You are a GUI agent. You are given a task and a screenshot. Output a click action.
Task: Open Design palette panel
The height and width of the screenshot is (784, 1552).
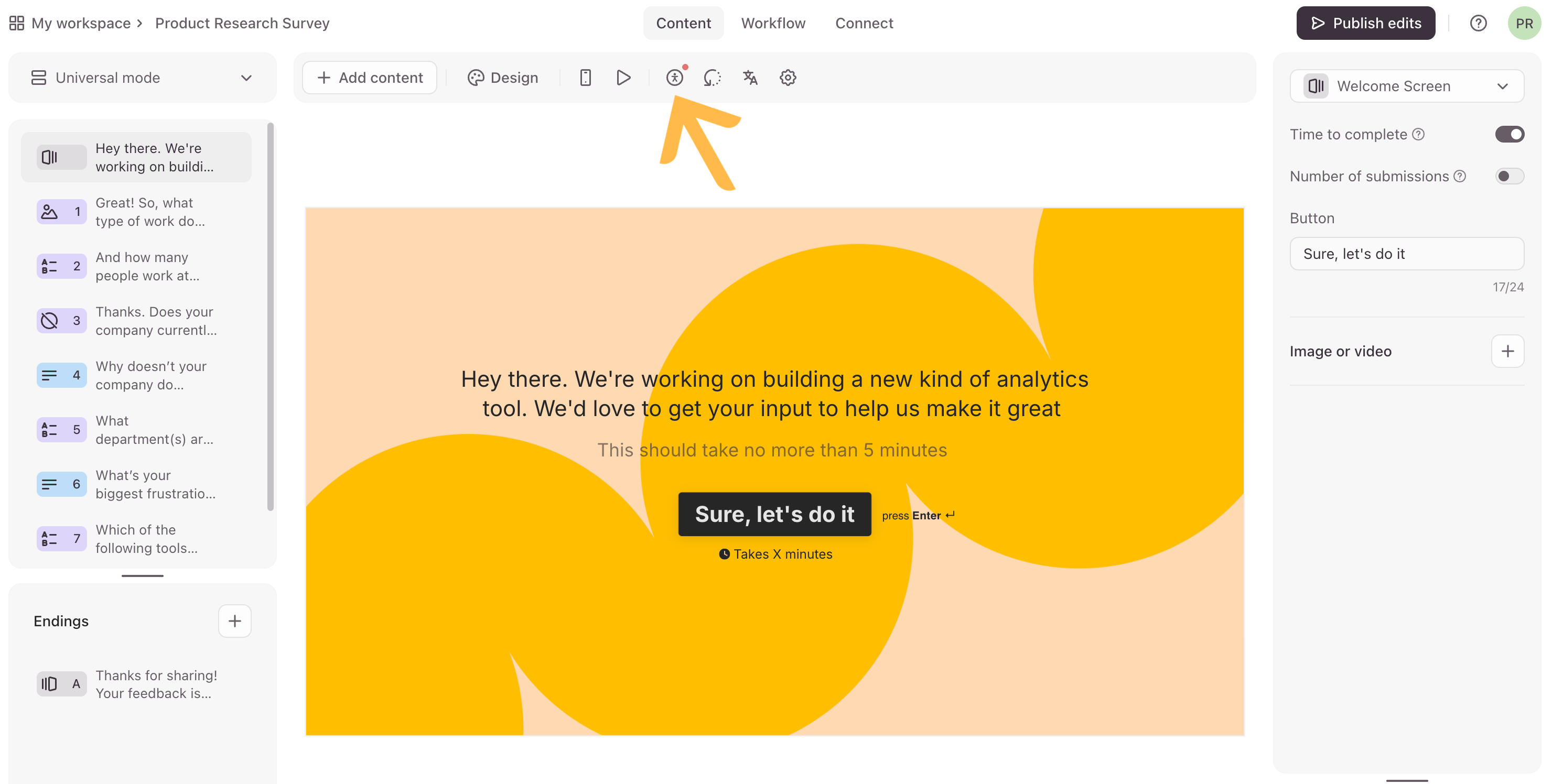(x=502, y=78)
